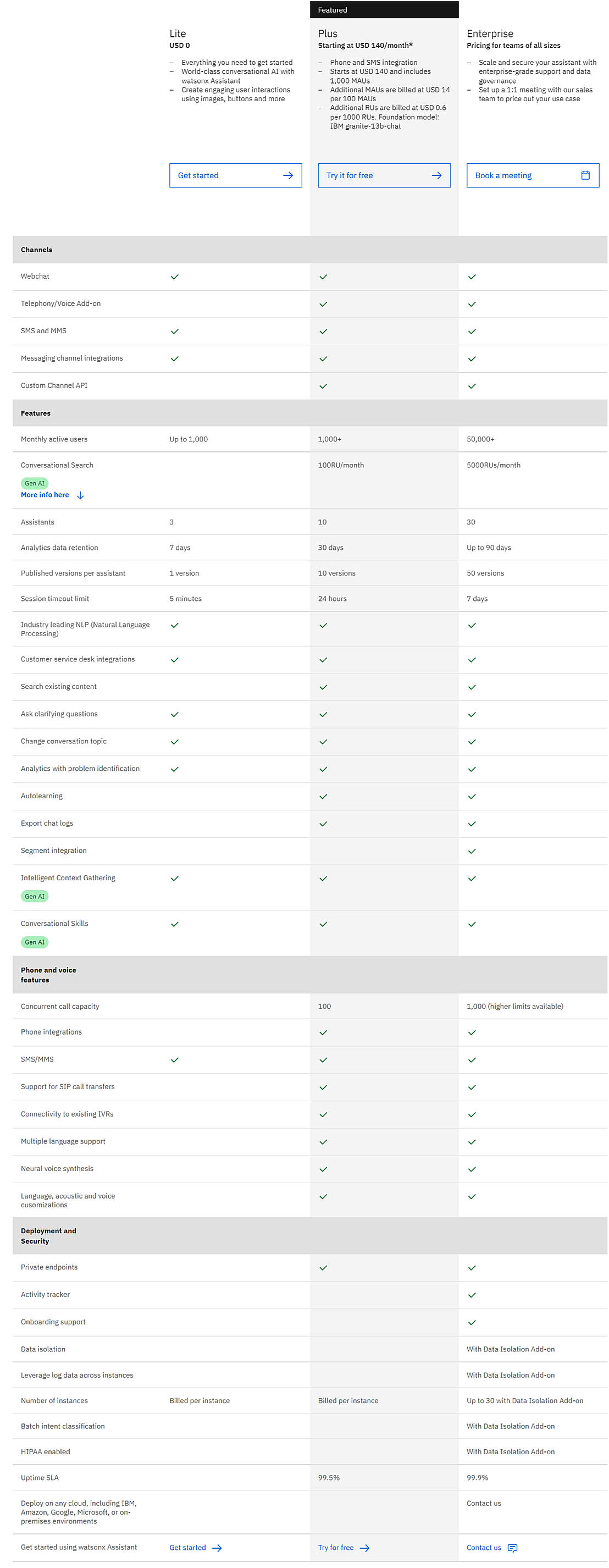Click the Lite checkmark in Conversational Skills row
This screenshot has width=609, height=1568.
175,925
